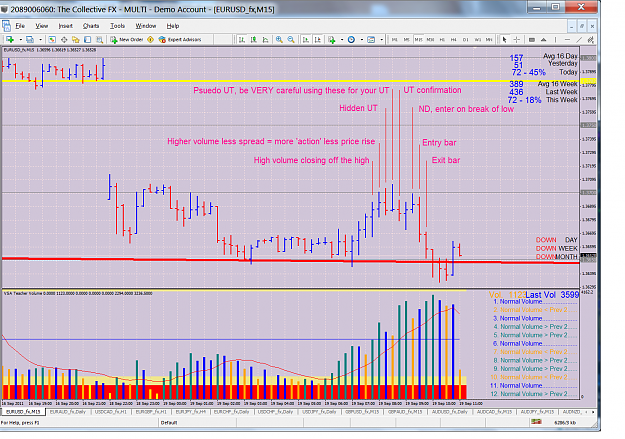Image resolution: width=625 pixels, height=439 pixels.
Task: Open the Tools menu
Action: pyautogui.click(x=117, y=26)
